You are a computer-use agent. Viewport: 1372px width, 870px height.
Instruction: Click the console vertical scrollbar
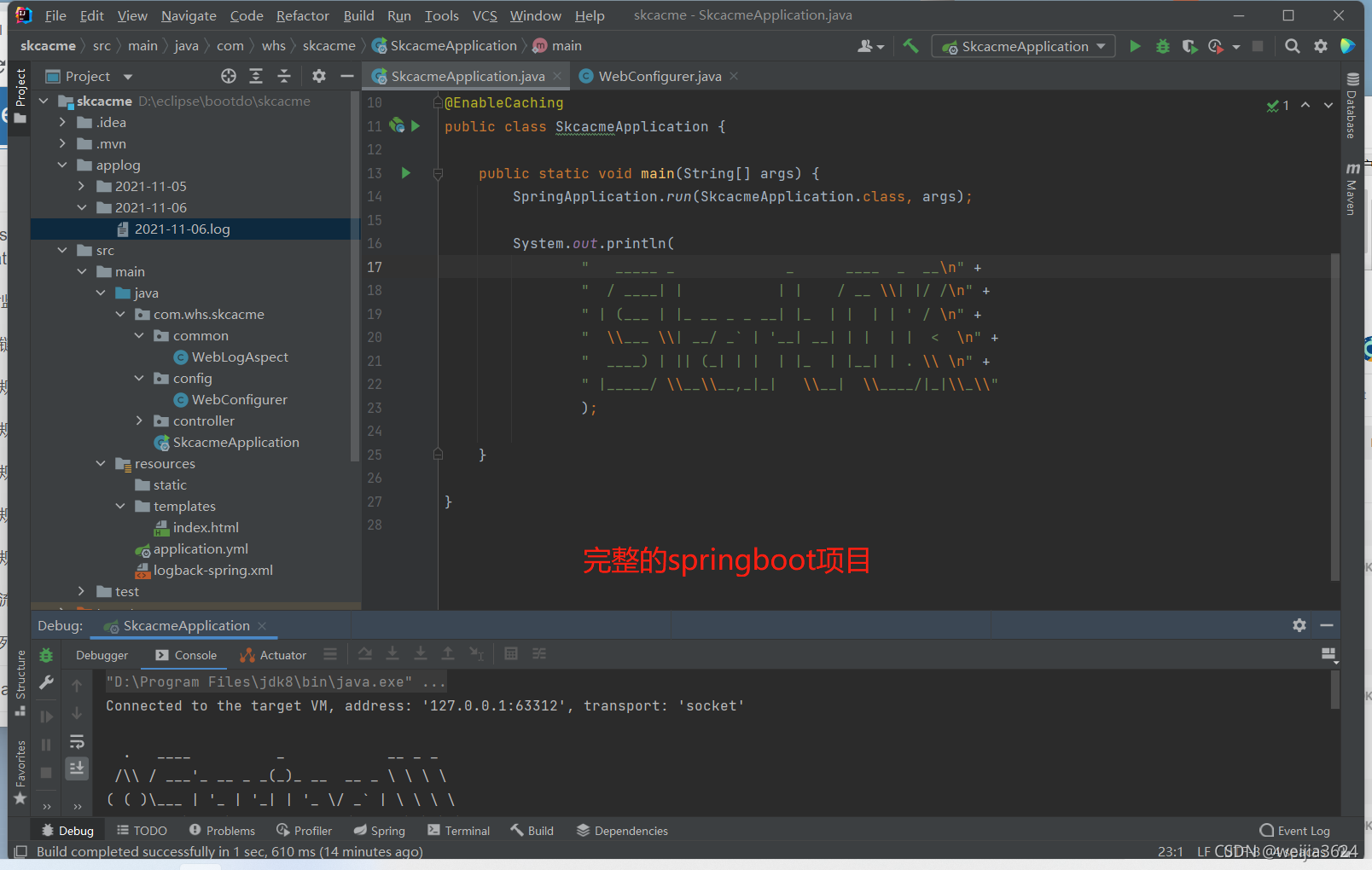coord(1335,689)
